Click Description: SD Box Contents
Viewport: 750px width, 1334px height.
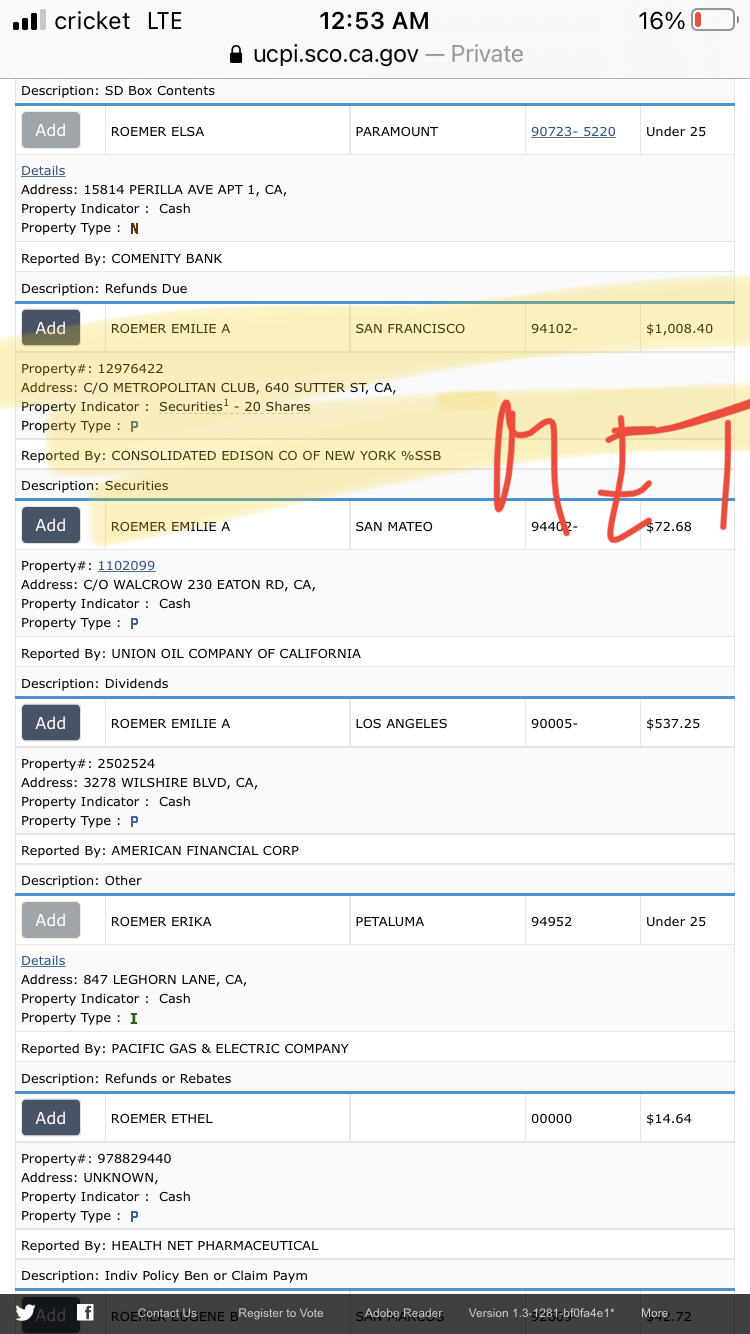pos(118,91)
